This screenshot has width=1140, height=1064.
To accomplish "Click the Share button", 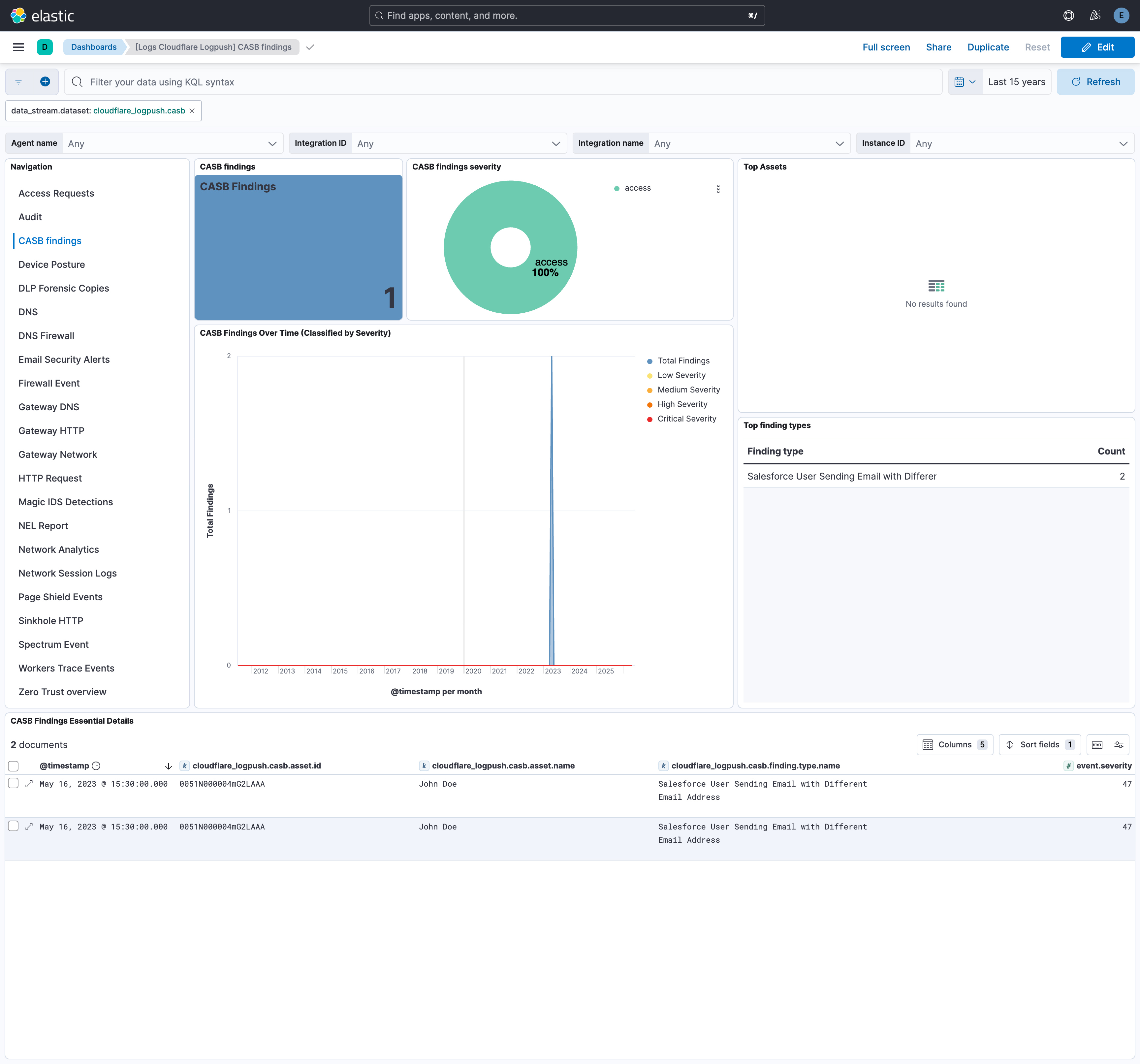I will [938, 47].
